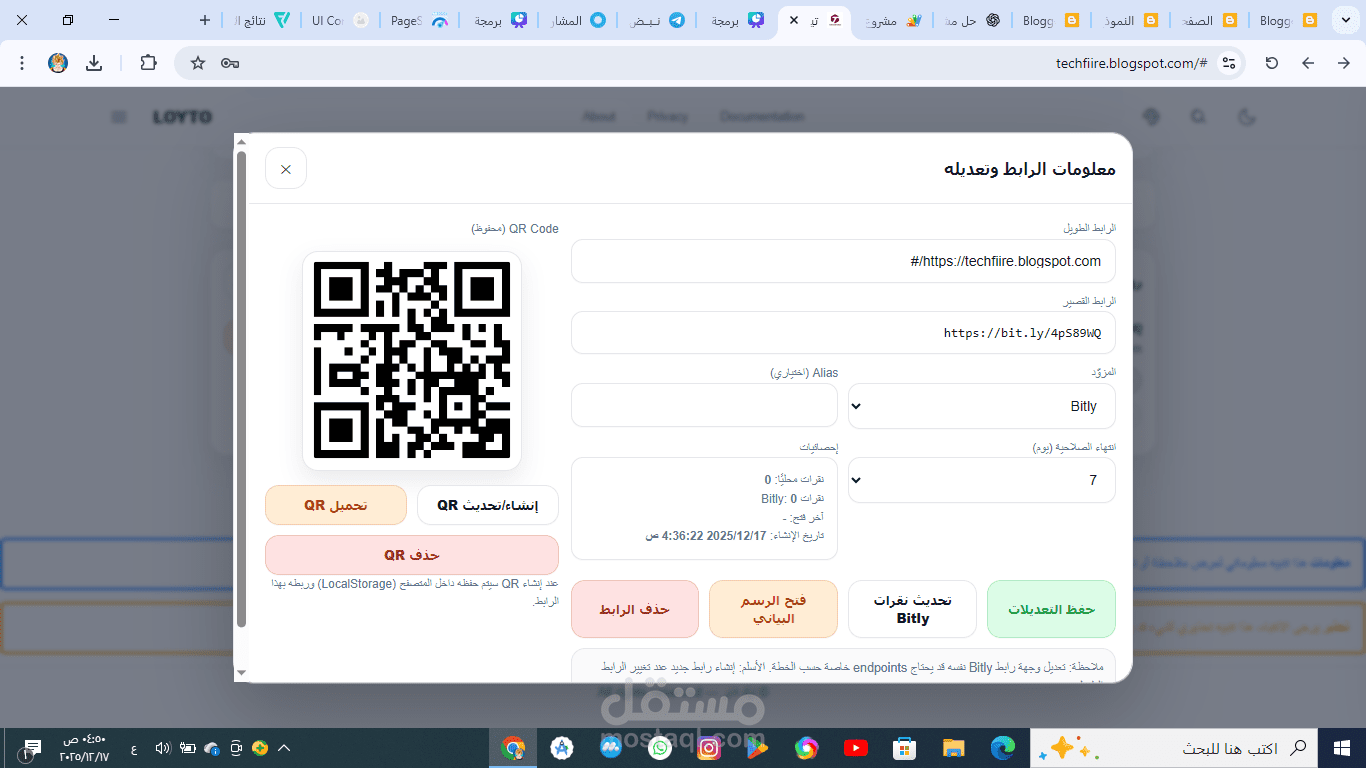Click the long URL input field

click(x=843, y=261)
